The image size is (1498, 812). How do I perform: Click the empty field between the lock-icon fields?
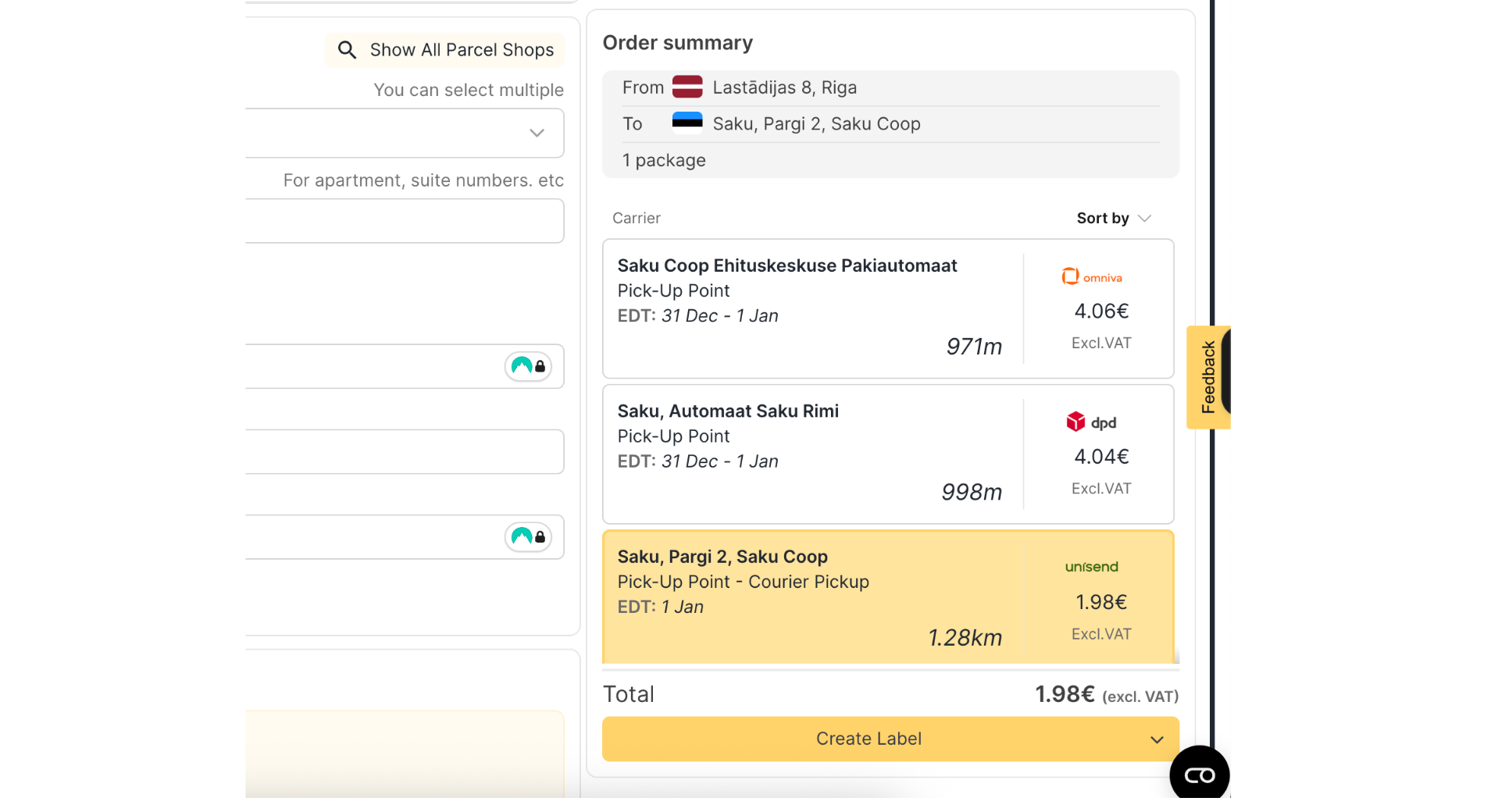tap(405, 451)
